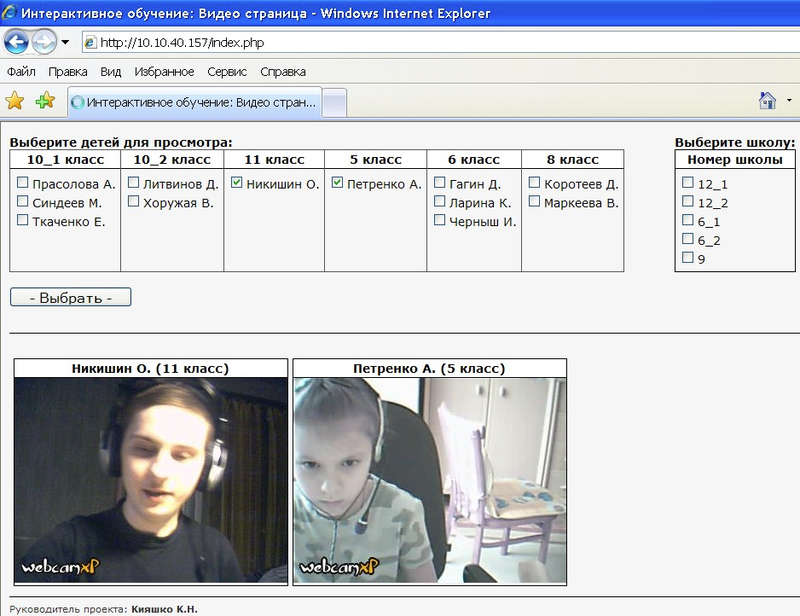Viewport: 800px width, 616px height.
Task: Uncheck the Никишин О. checkbox
Action: [x=237, y=182]
